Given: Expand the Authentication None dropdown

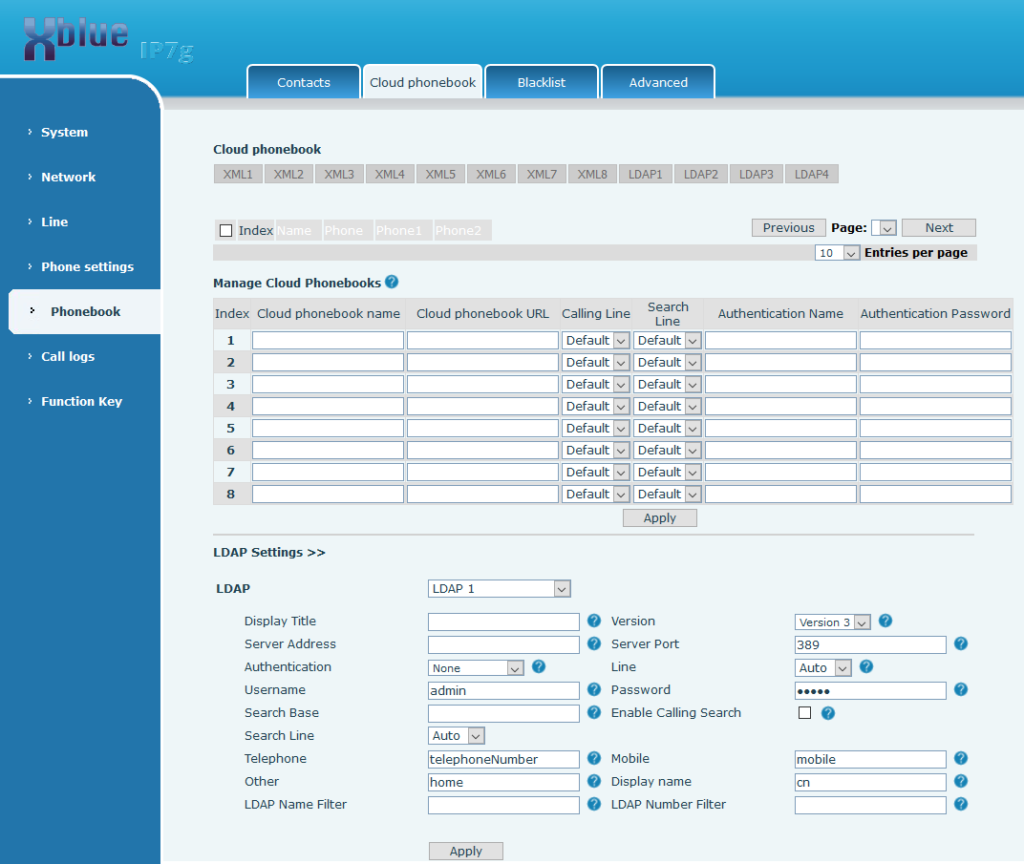Looking at the screenshot, I should [476, 668].
